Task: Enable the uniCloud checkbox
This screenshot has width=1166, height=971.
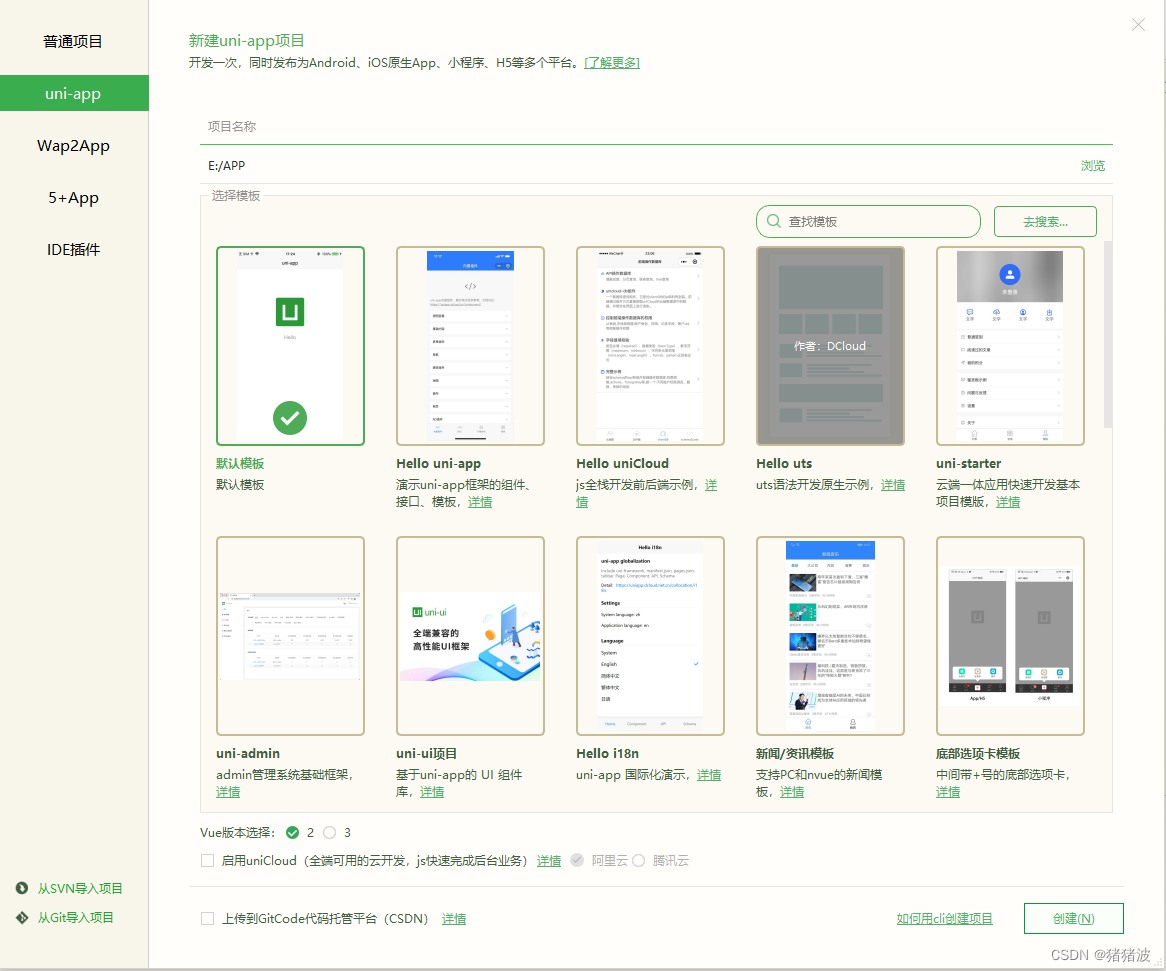Action: pos(207,860)
